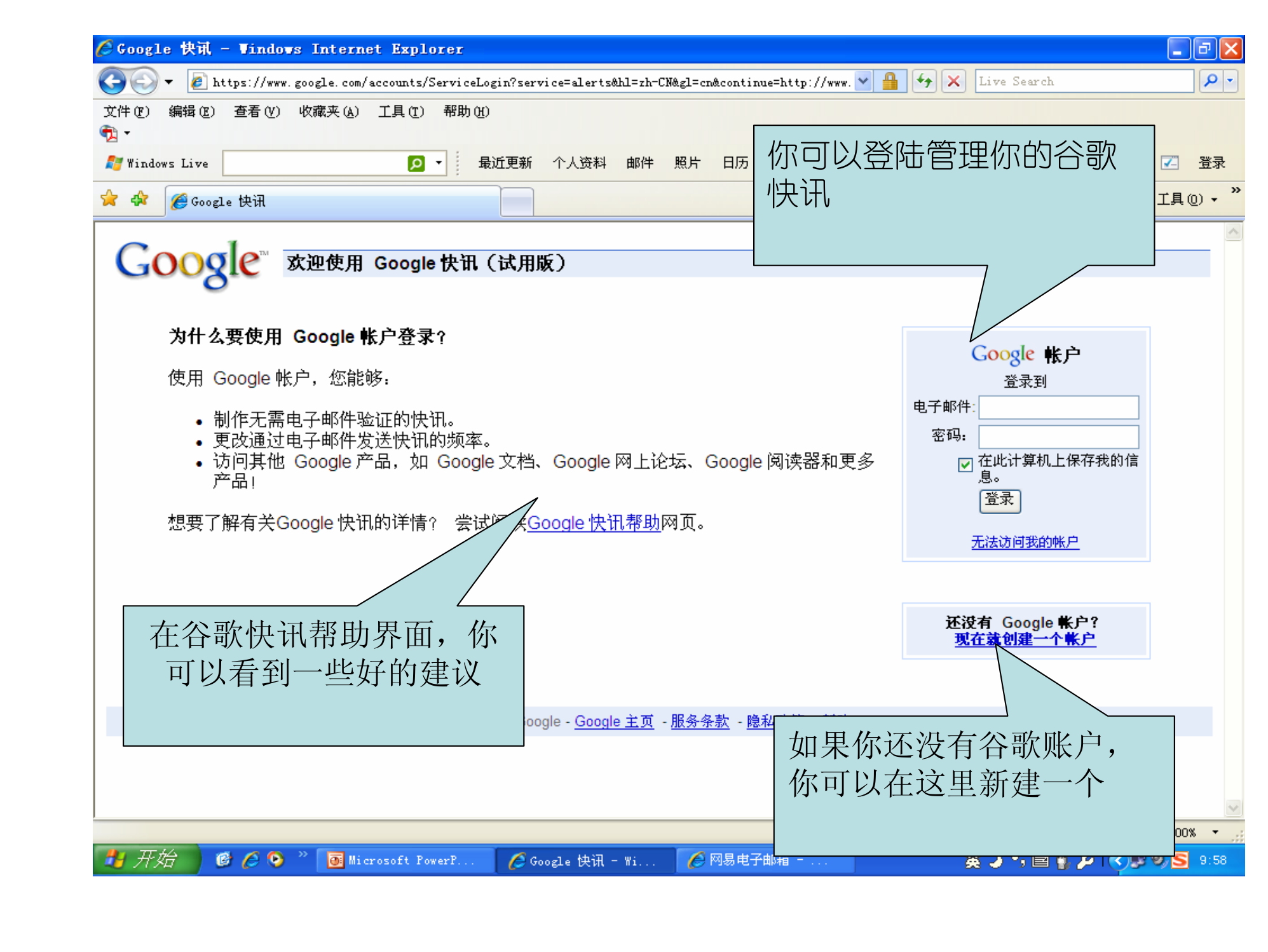Click the Favorites Center star icon
This screenshot has width=1268, height=952.
tap(109, 199)
